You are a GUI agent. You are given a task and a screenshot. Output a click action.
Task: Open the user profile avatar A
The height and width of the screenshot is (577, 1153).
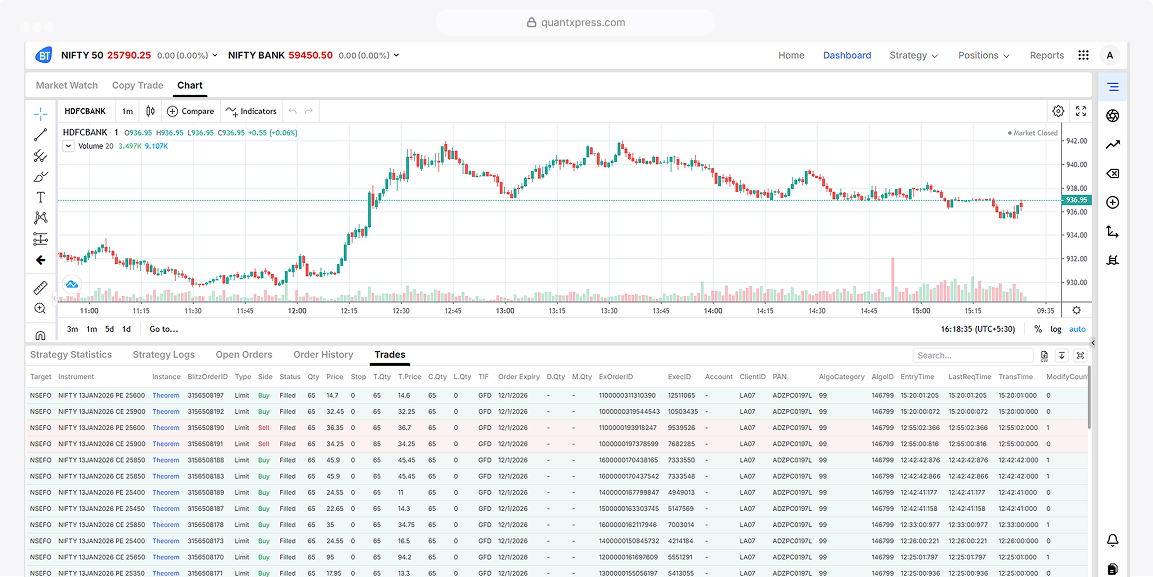pyautogui.click(x=1110, y=55)
